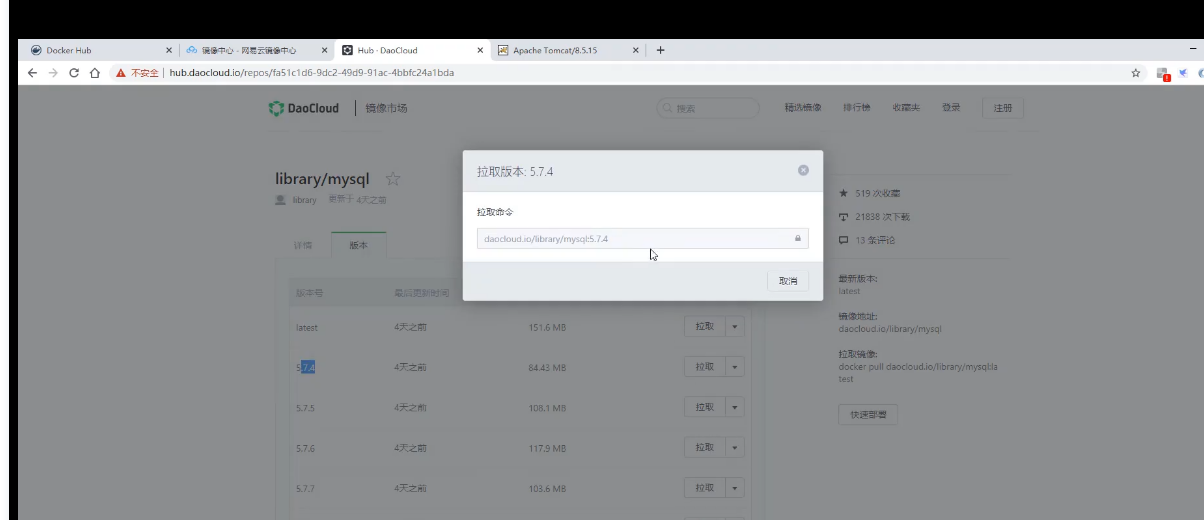1204x520 pixels.
Task: Open a new browser tab
Action: [660, 50]
